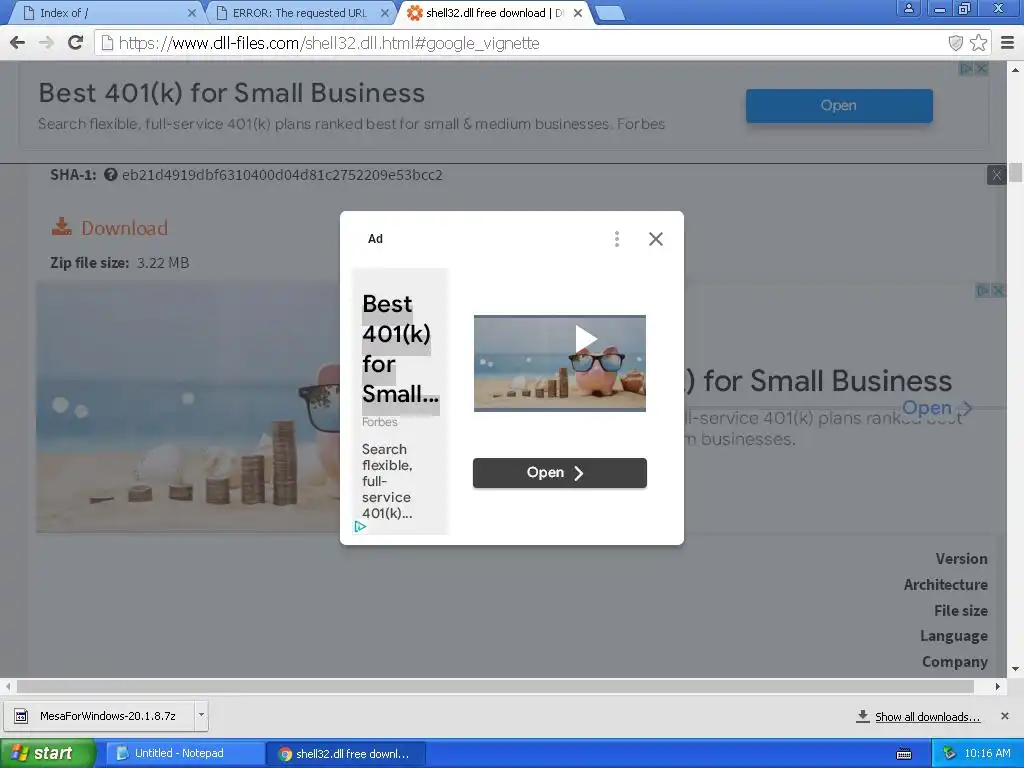Click the Language label
Screen dimensions: 1024x768
click(x=953, y=636)
